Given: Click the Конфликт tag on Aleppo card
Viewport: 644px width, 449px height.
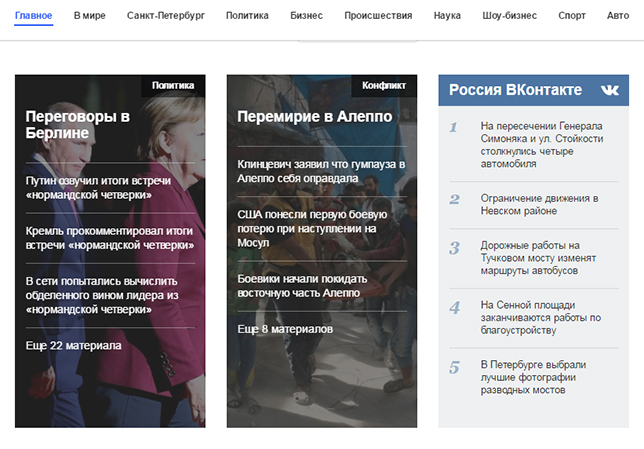Looking at the screenshot, I should 384,85.
